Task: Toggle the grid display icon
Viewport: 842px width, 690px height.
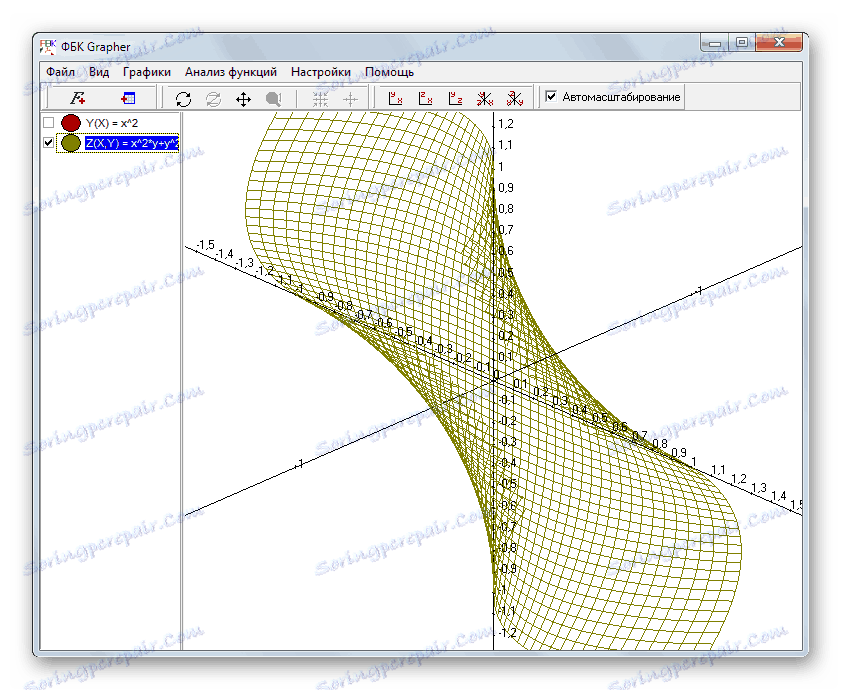Action: tap(321, 98)
